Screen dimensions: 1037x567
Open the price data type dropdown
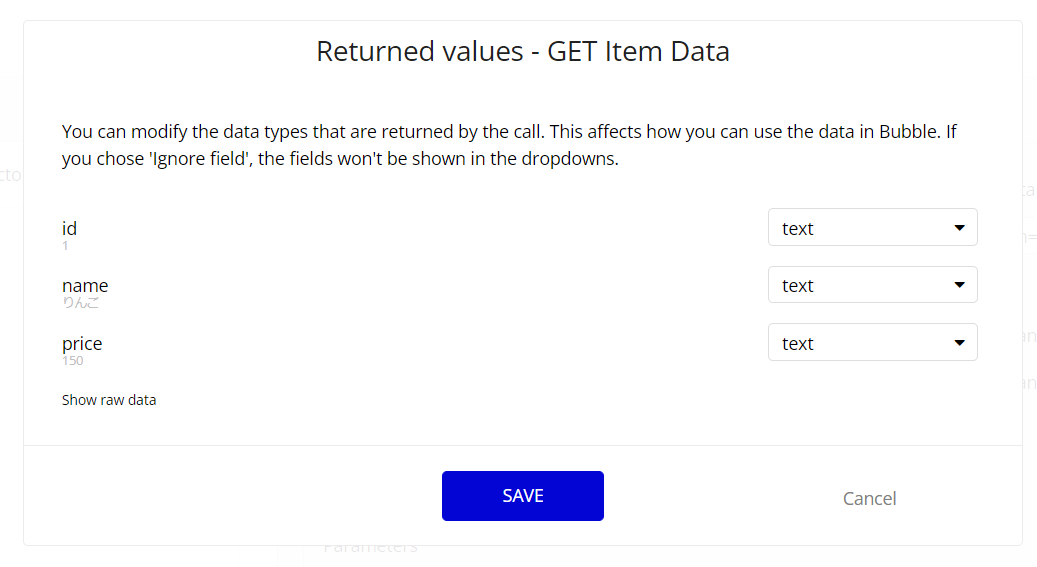(x=871, y=343)
